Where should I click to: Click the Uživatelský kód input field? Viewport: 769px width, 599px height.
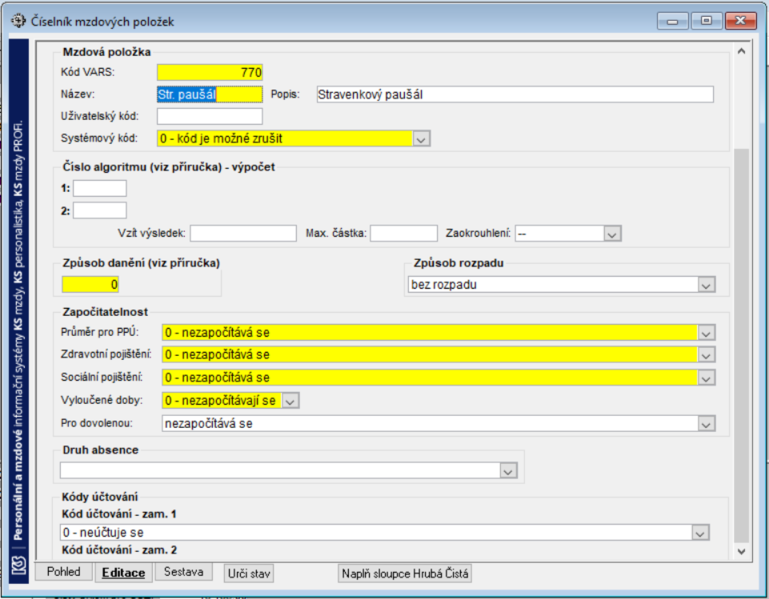tap(210, 117)
